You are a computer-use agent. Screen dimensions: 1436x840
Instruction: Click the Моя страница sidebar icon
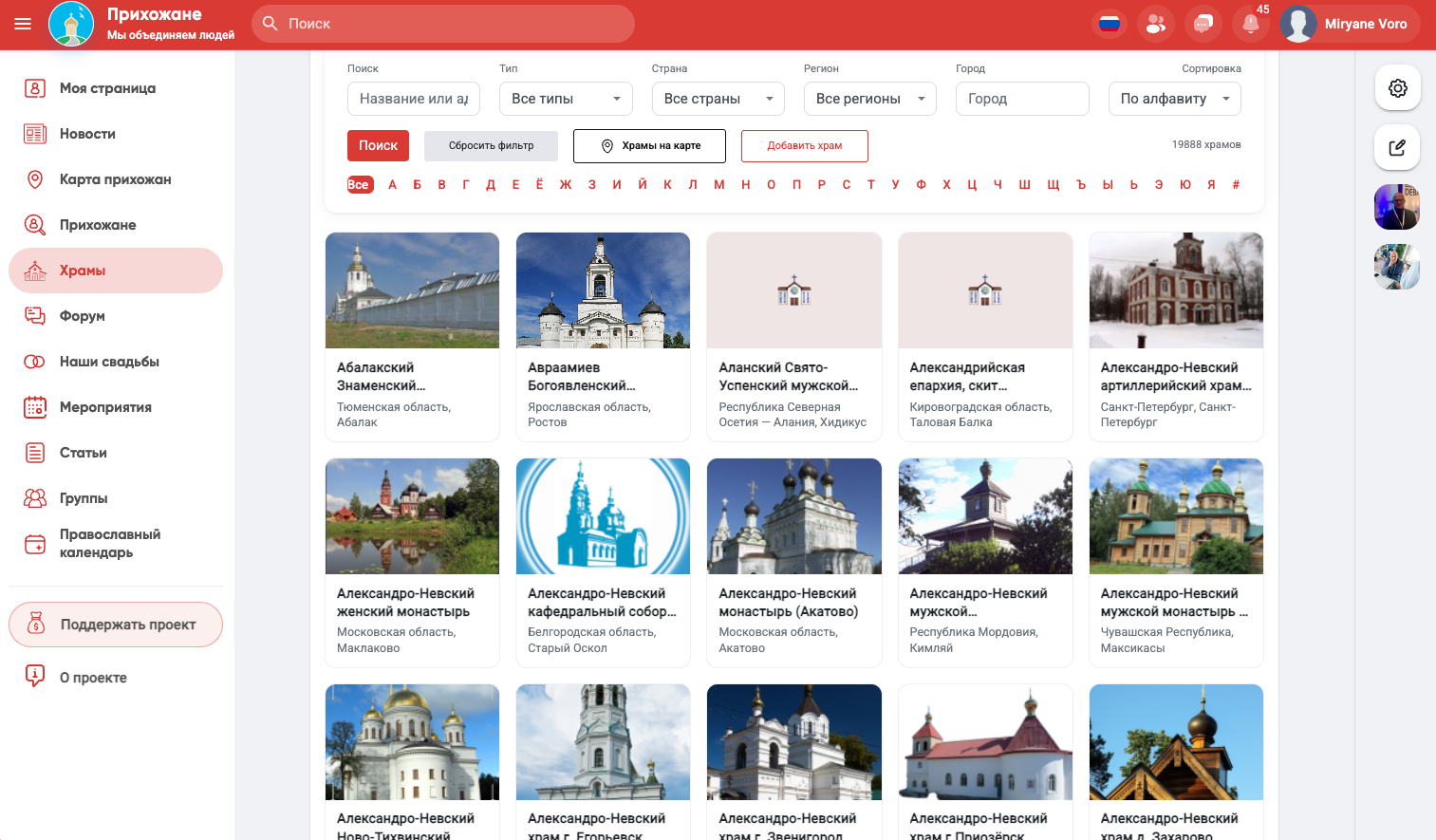tap(35, 88)
